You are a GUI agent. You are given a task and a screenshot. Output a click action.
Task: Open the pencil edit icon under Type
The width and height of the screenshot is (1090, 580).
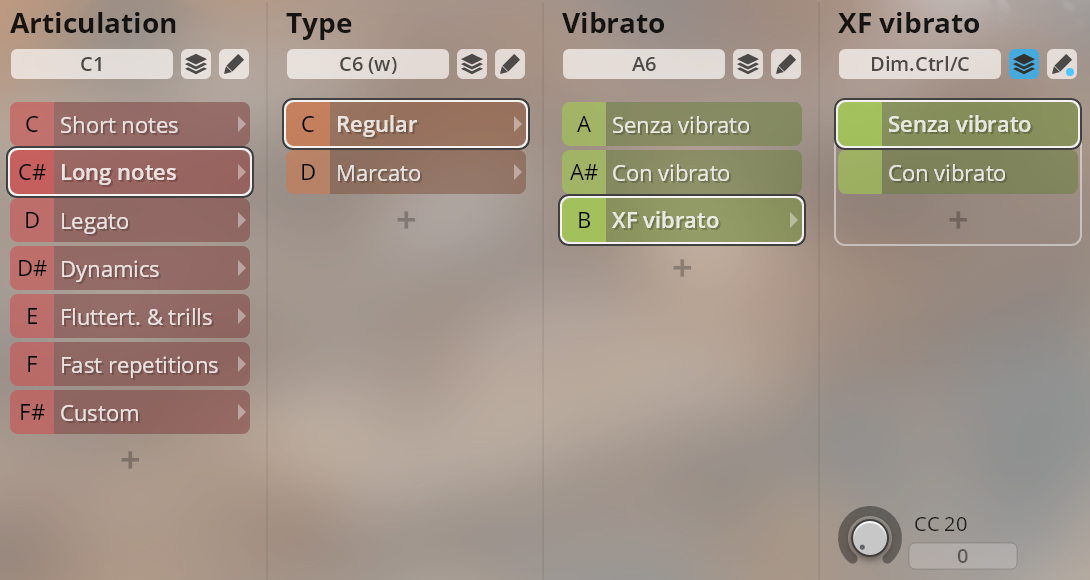coord(510,65)
